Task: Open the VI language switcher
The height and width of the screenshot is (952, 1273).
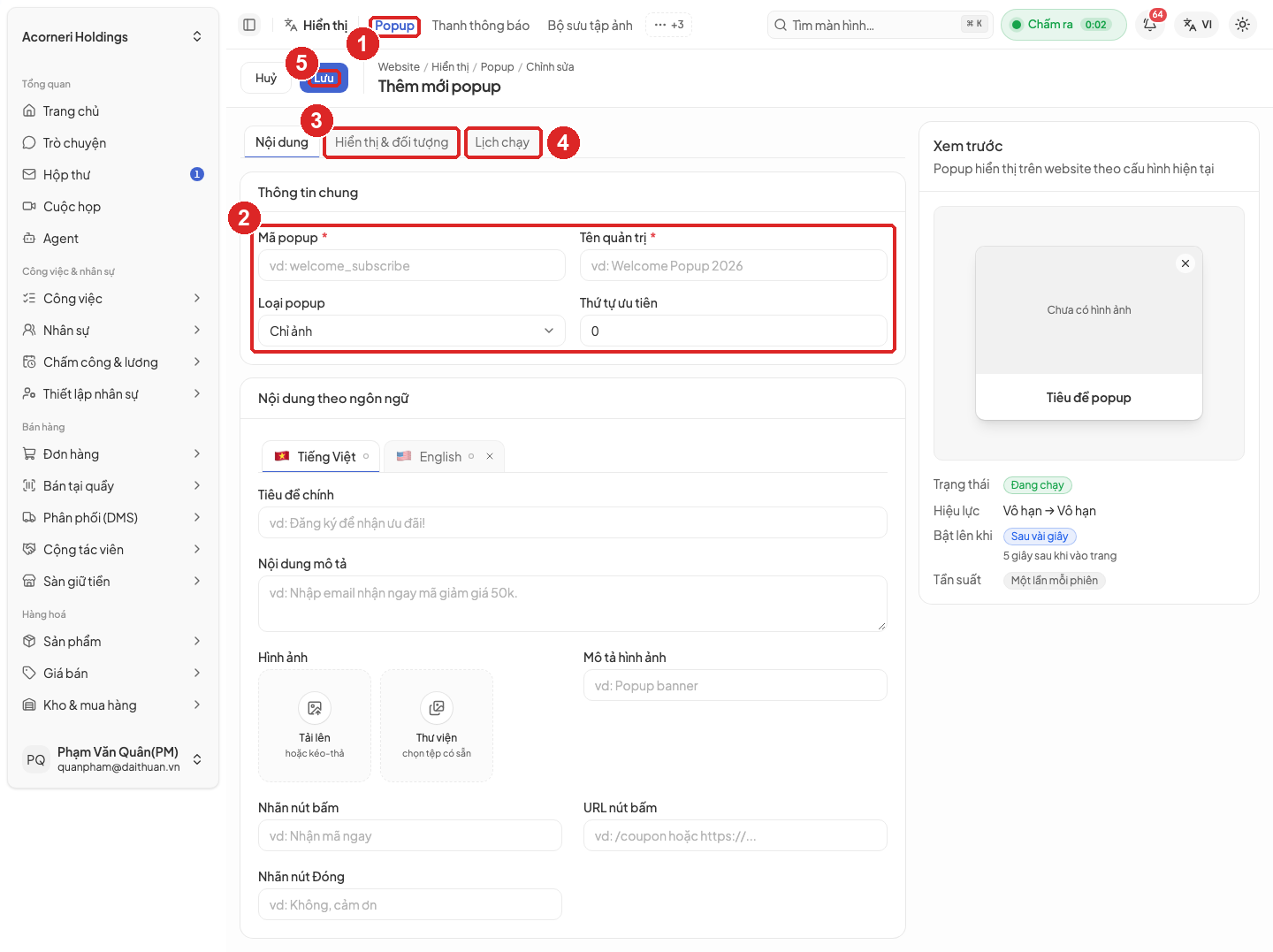Action: (1198, 25)
